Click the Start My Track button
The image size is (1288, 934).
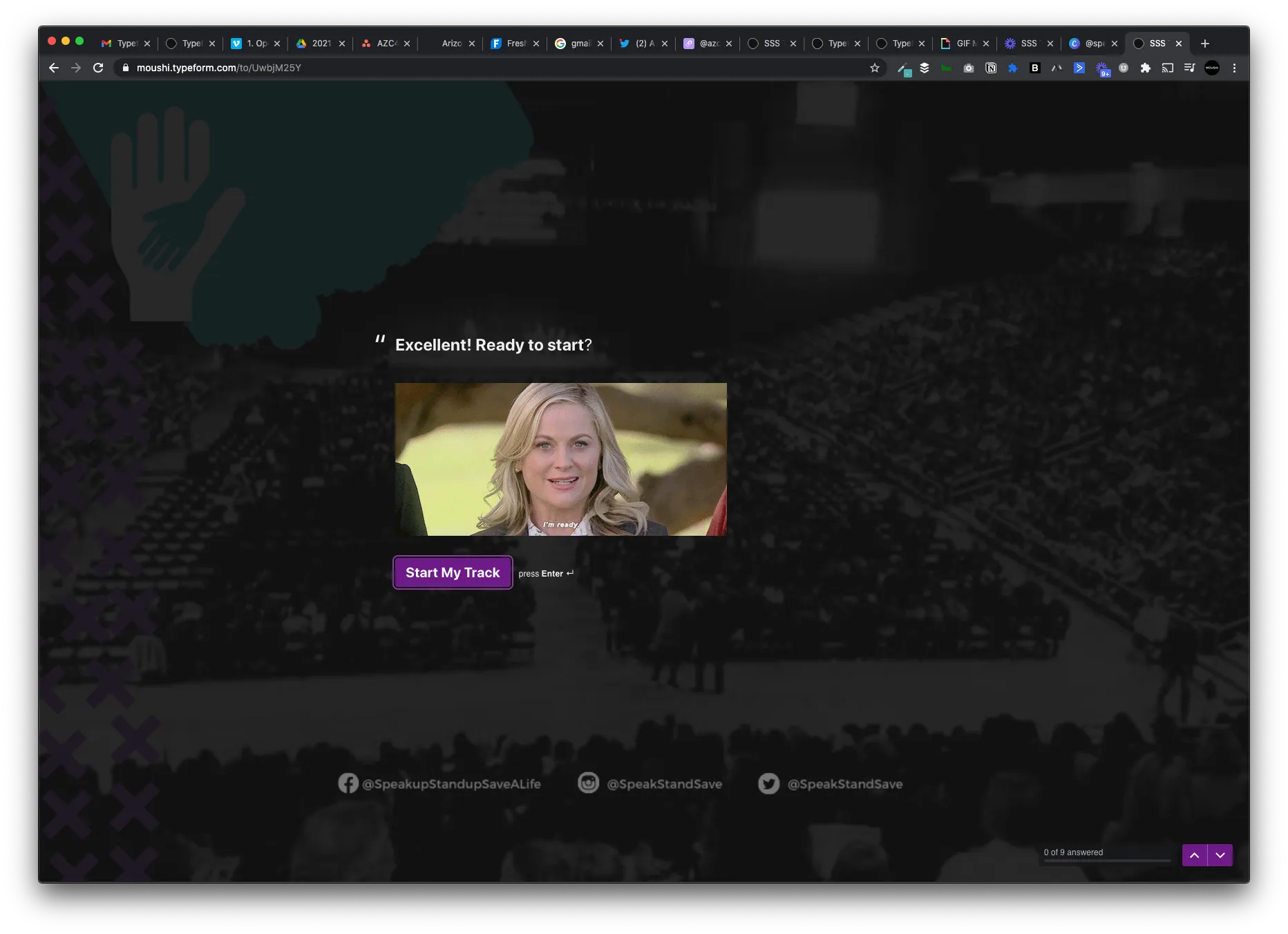click(x=453, y=572)
